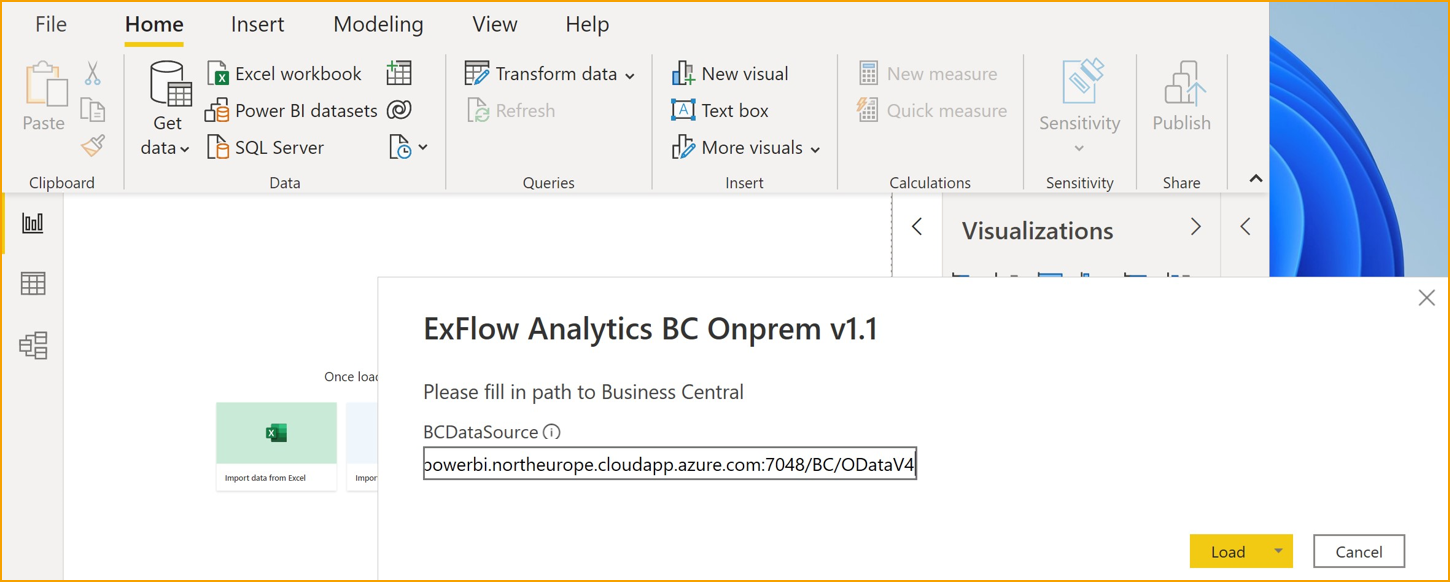This screenshot has height=582, width=1450.
Task: Open the Table data view
Action: (32, 283)
